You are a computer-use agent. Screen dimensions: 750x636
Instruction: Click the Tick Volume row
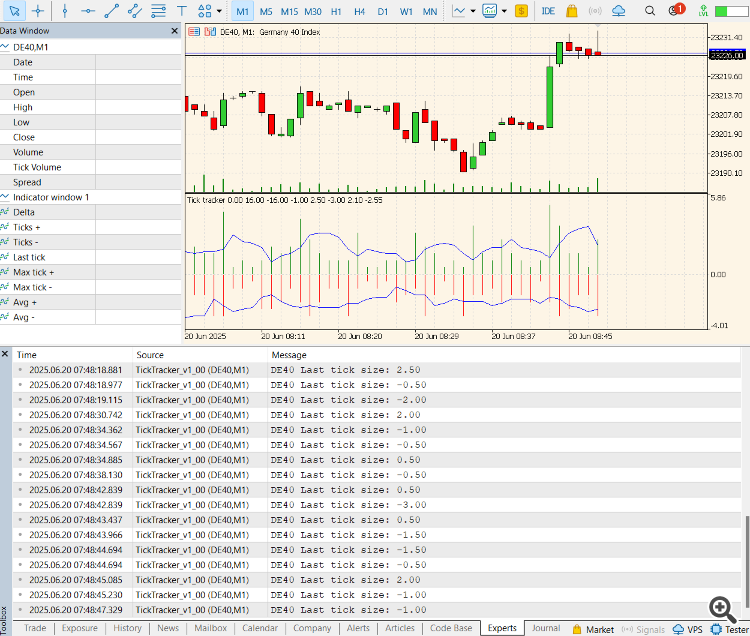[90, 167]
